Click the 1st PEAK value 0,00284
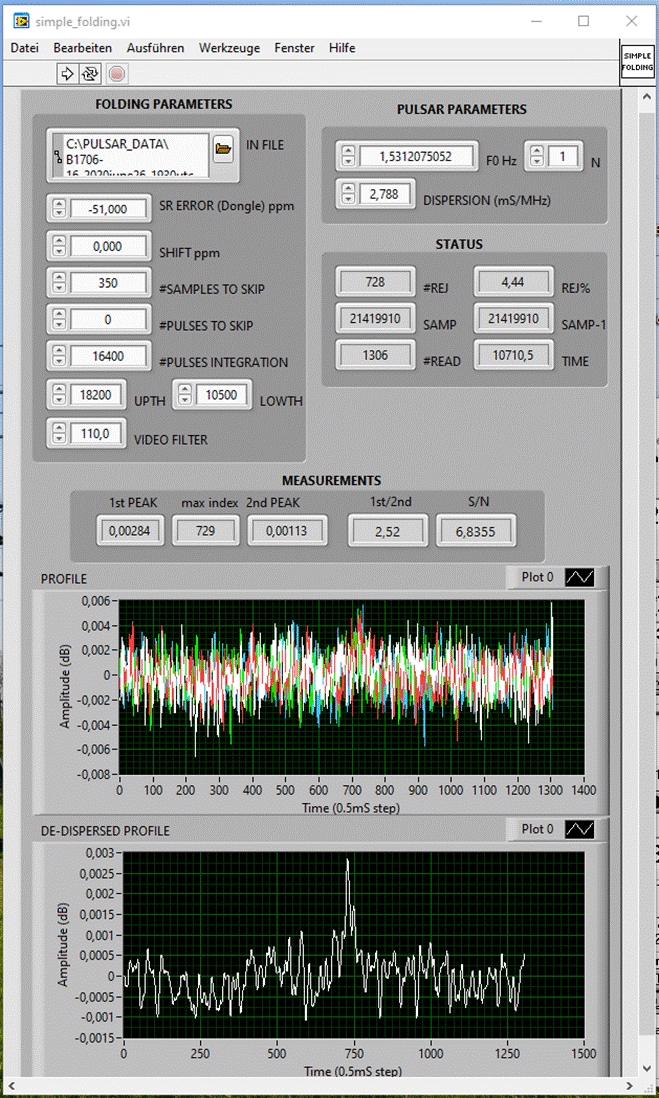This screenshot has height=1098, width=659. click(132, 532)
